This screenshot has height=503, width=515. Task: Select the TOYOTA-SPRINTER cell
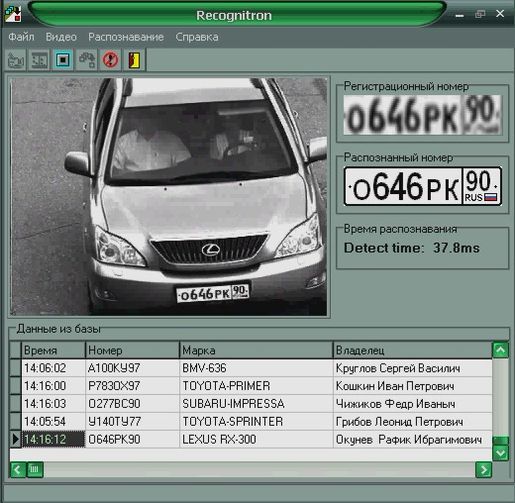click(256, 422)
